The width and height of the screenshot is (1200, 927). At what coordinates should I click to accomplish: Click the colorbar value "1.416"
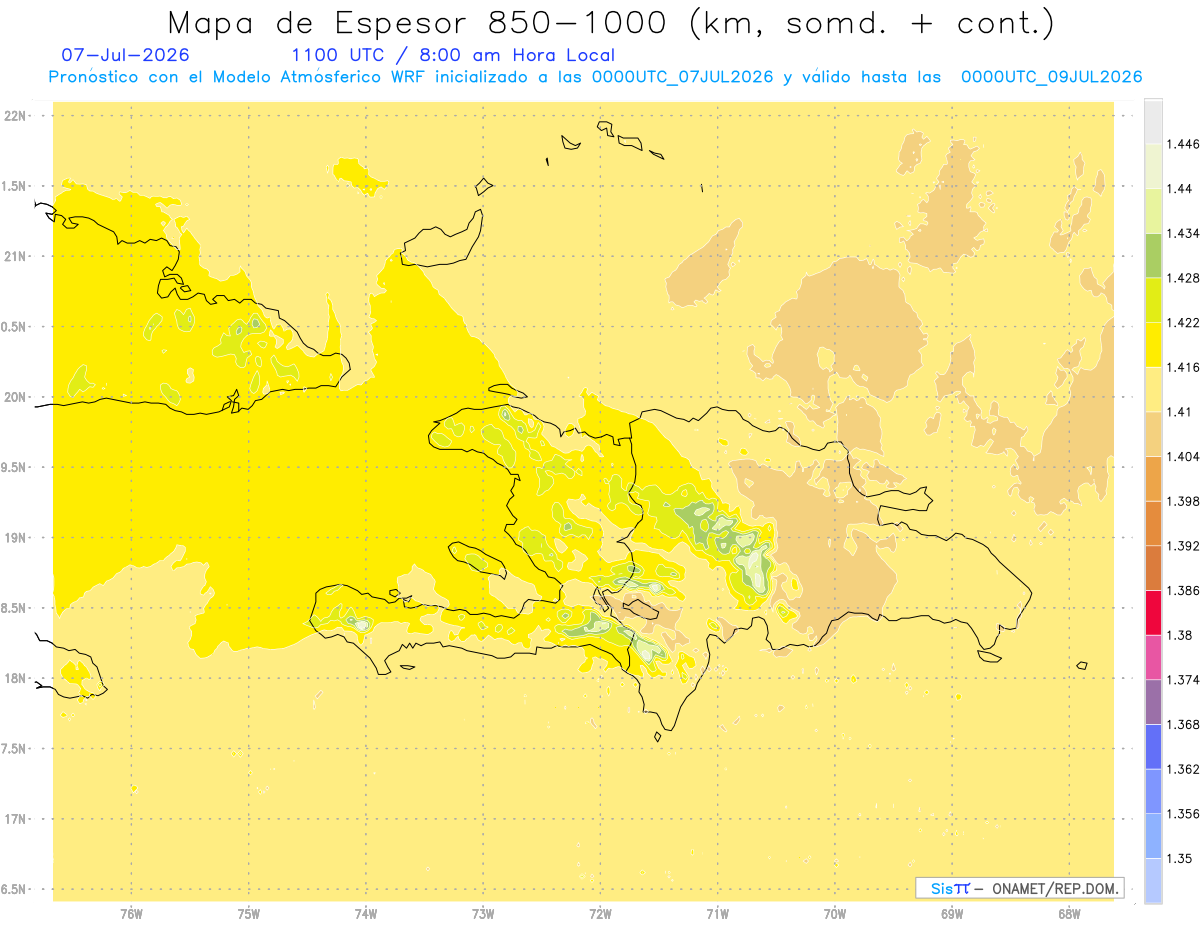(x=1183, y=368)
